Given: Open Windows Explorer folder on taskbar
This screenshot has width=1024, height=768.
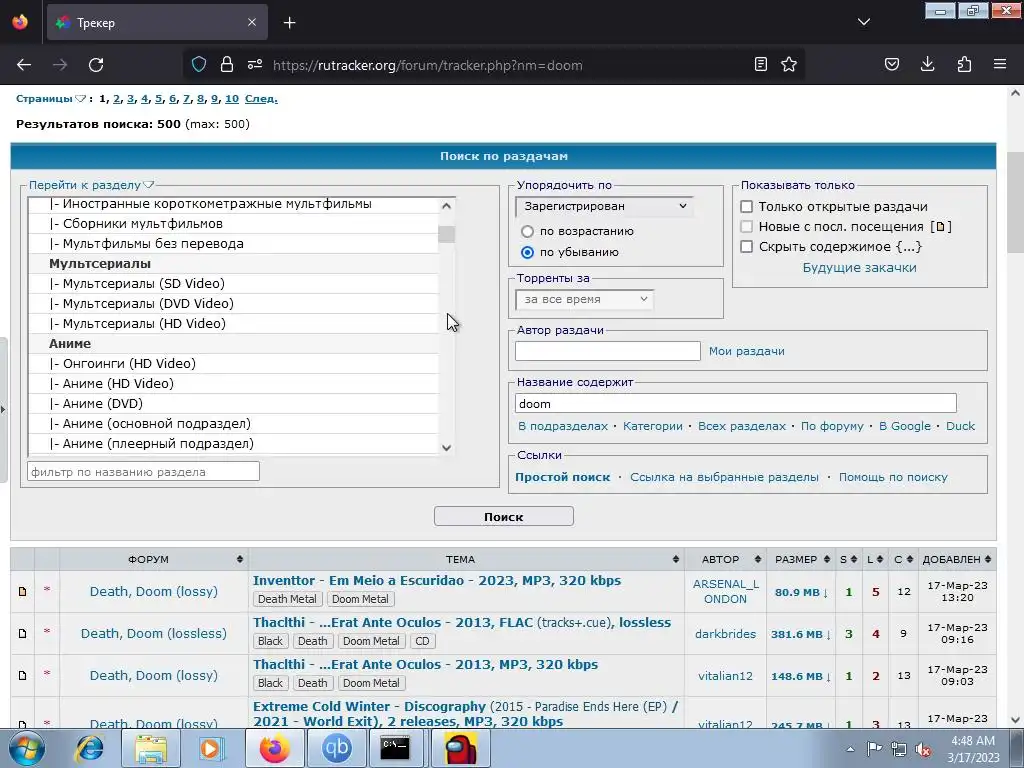Looking at the screenshot, I should coord(150,748).
